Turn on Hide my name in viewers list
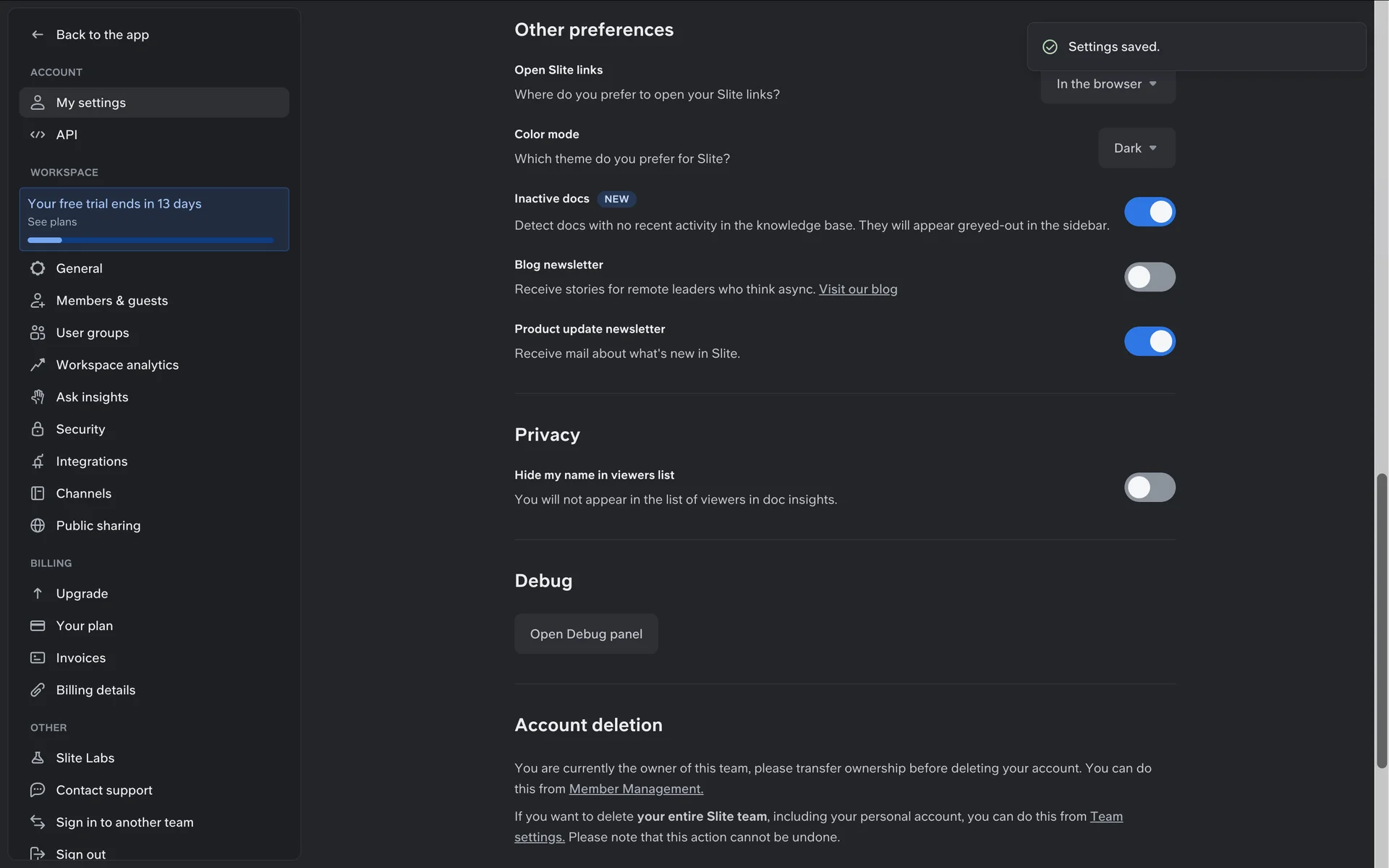This screenshot has width=1389, height=868. click(1149, 488)
